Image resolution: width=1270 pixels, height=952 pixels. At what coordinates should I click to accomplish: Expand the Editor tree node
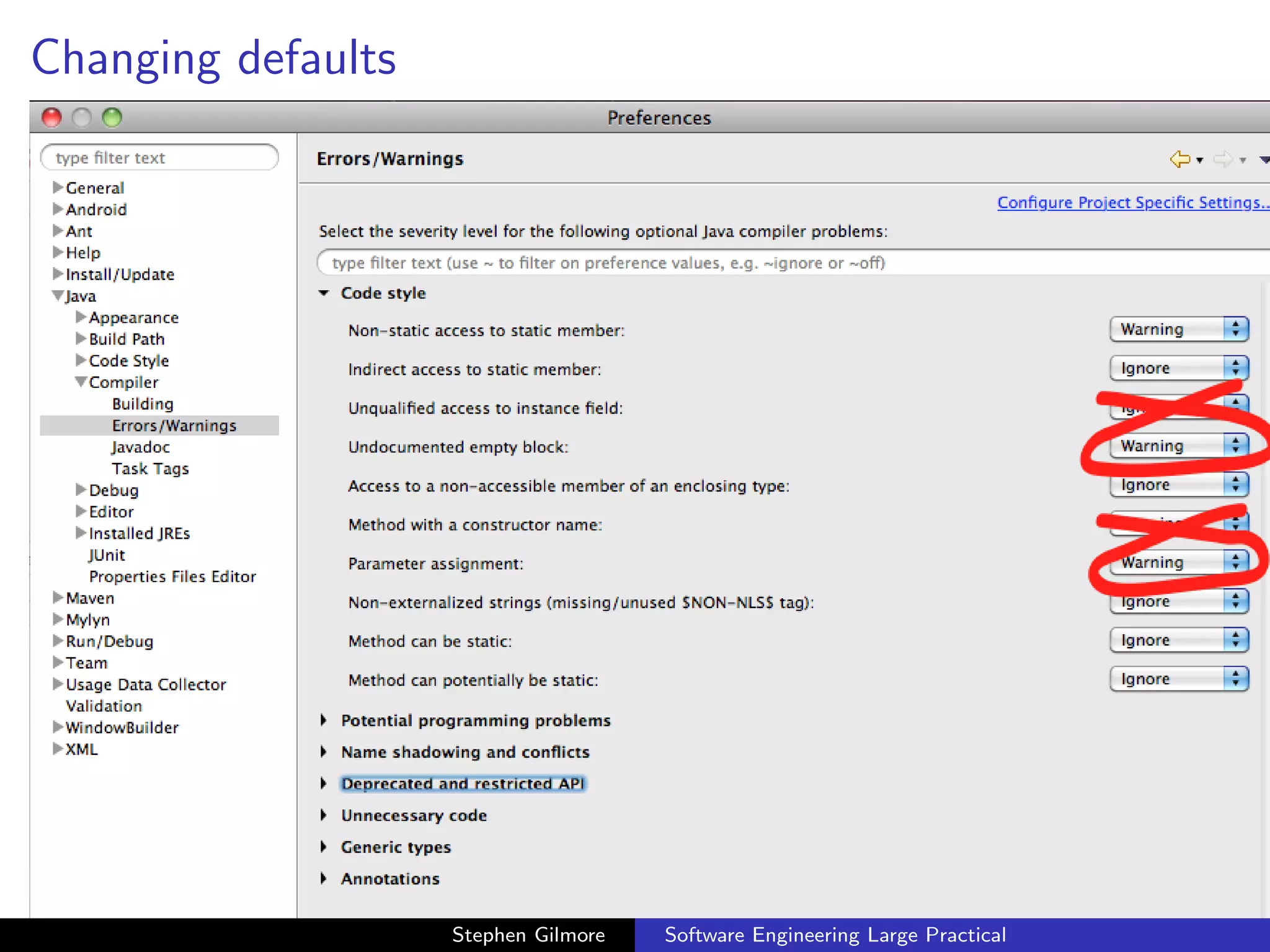pos(81,511)
